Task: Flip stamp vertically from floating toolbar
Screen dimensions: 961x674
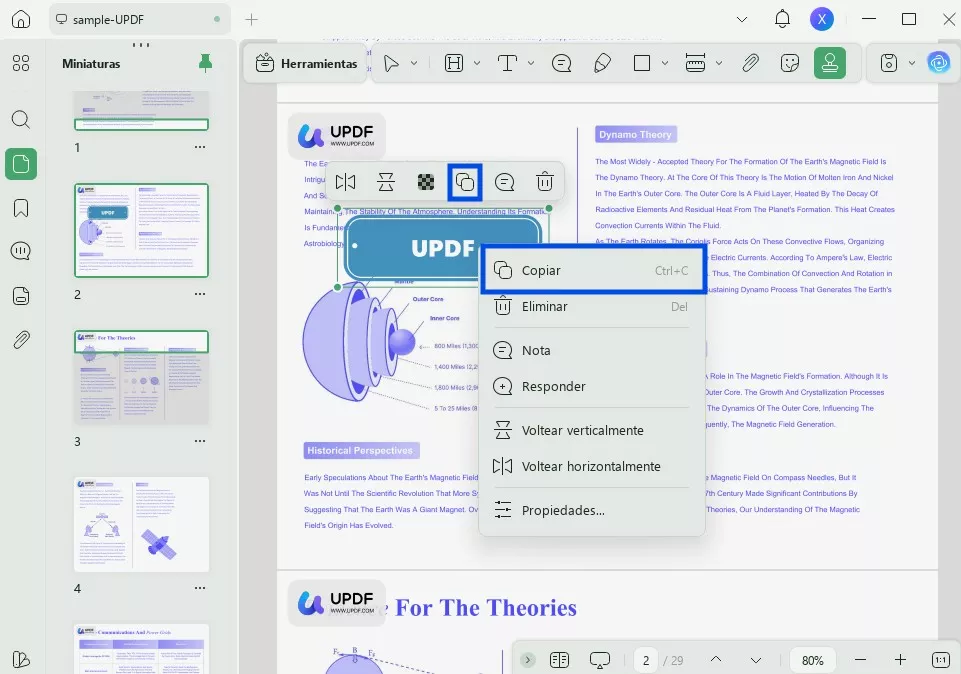Action: tap(386, 182)
